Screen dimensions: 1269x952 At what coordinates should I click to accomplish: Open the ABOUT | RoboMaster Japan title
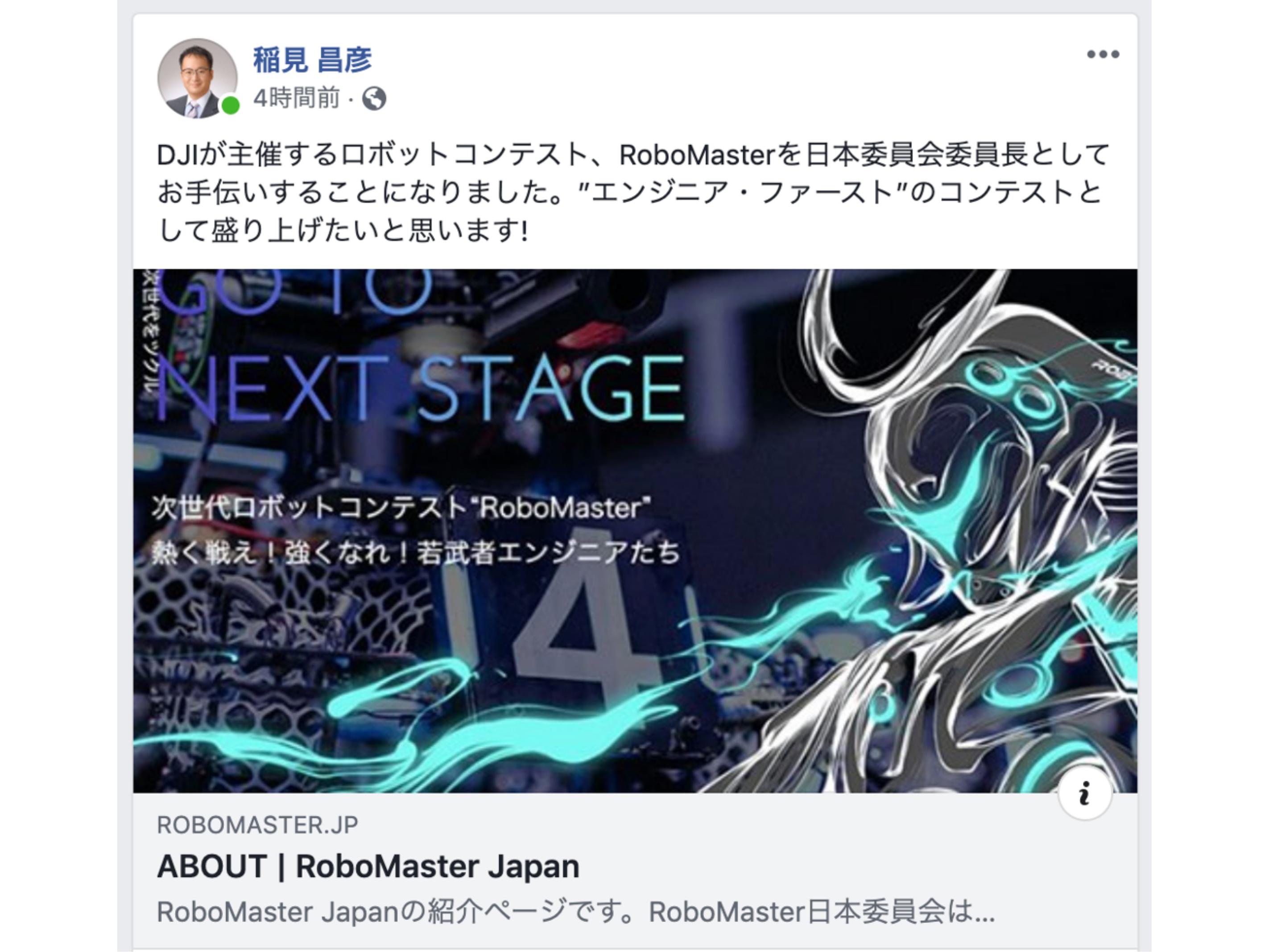click(x=368, y=866)
